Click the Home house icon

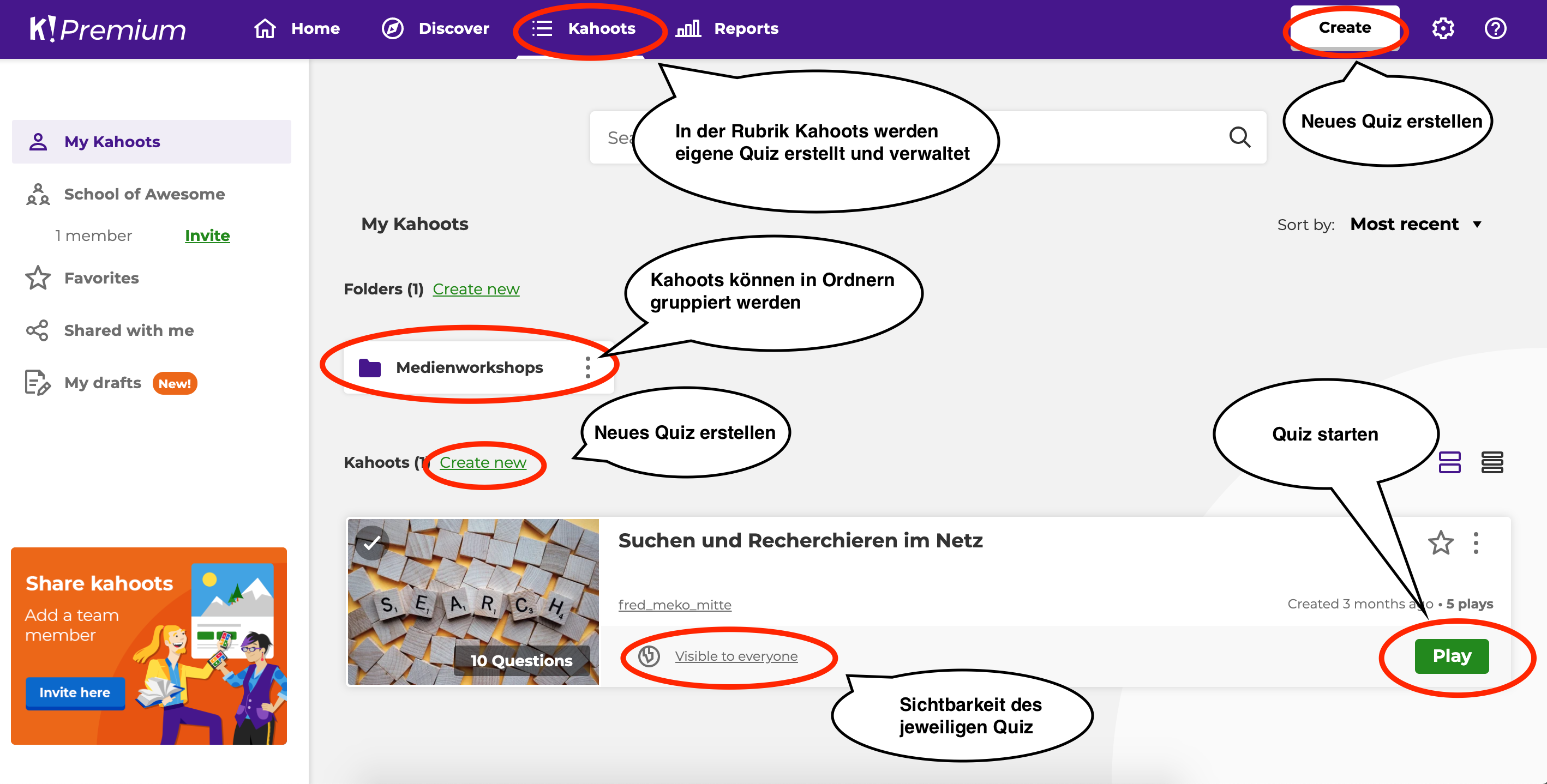pos(264,28)
